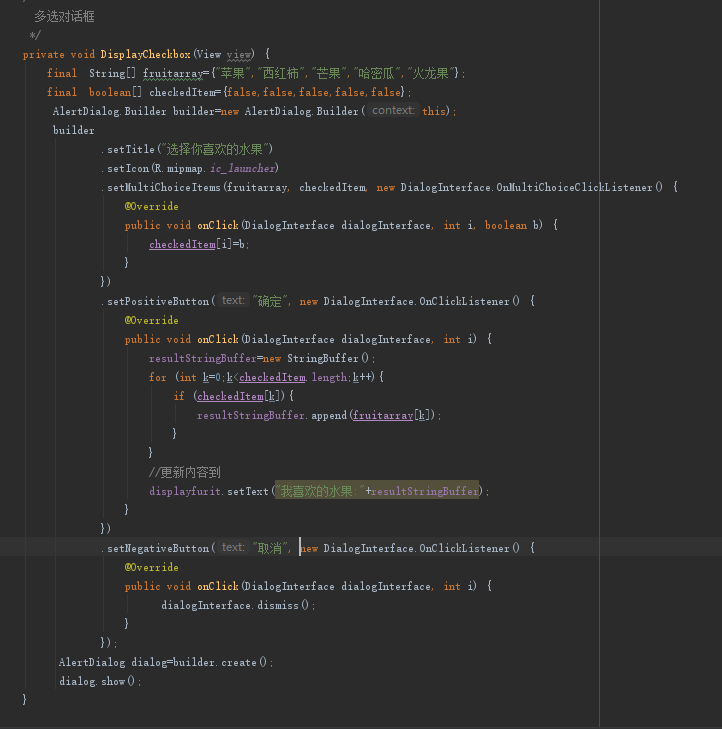Click the comment text 多选对话框
The image size is (722, 729).
click(64, 17)
